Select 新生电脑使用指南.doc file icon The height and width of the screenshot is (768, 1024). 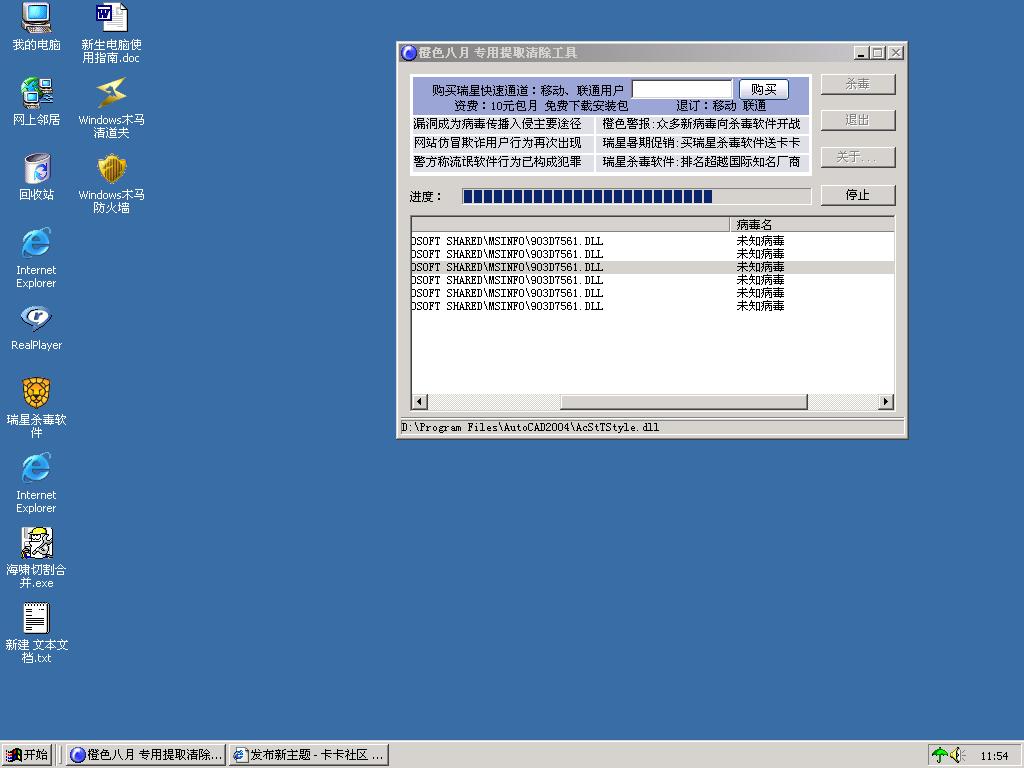pos(111,18)
